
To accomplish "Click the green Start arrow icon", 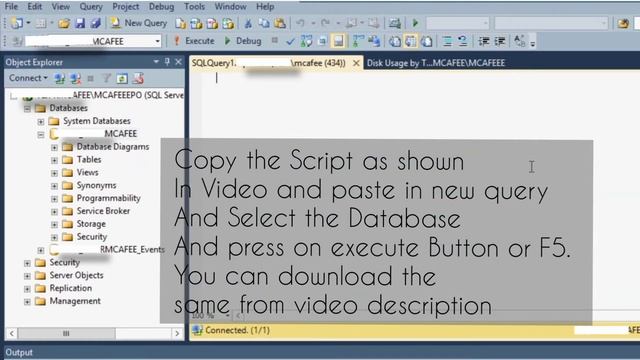I will (415, 23).
